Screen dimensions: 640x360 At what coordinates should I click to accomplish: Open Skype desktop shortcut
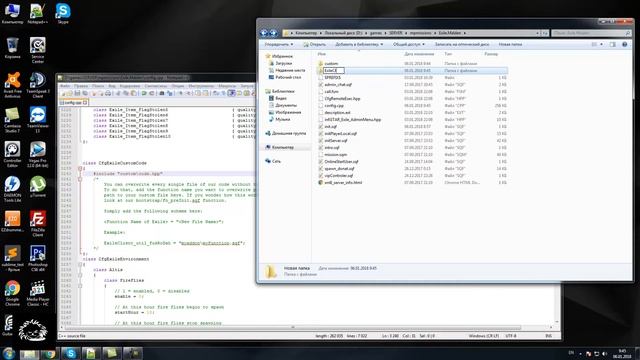[63, 13]
